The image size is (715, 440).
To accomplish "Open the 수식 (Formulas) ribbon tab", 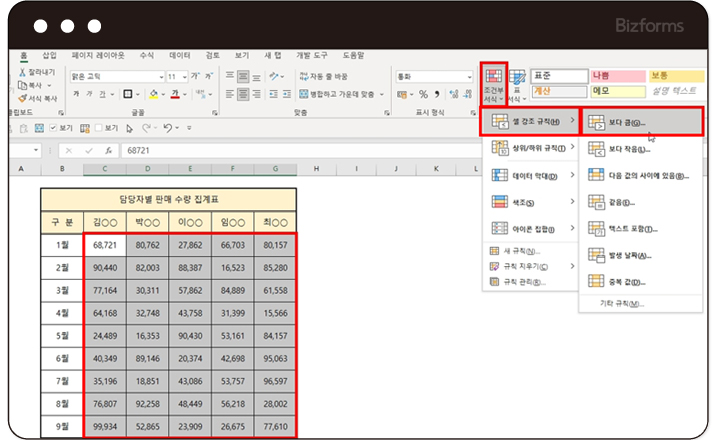I will point(147,56).
